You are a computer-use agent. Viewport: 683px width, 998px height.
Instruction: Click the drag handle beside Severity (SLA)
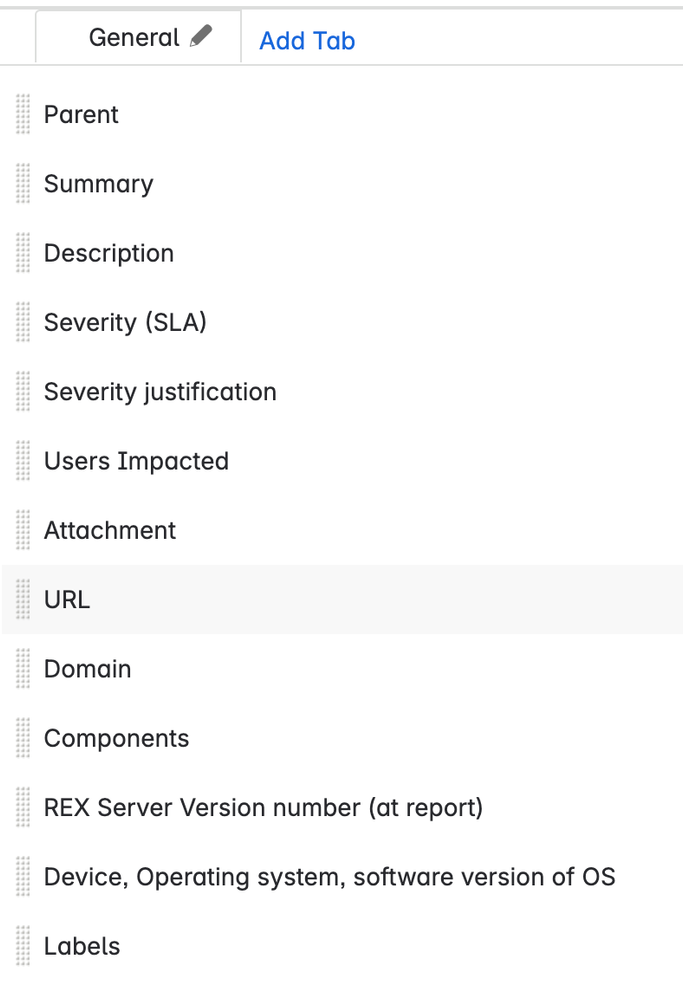pyautogui.click(x=21, y=322)
